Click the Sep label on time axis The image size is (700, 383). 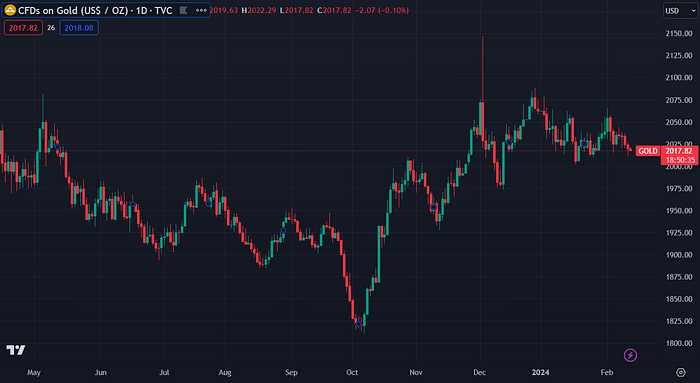(291, 372)
